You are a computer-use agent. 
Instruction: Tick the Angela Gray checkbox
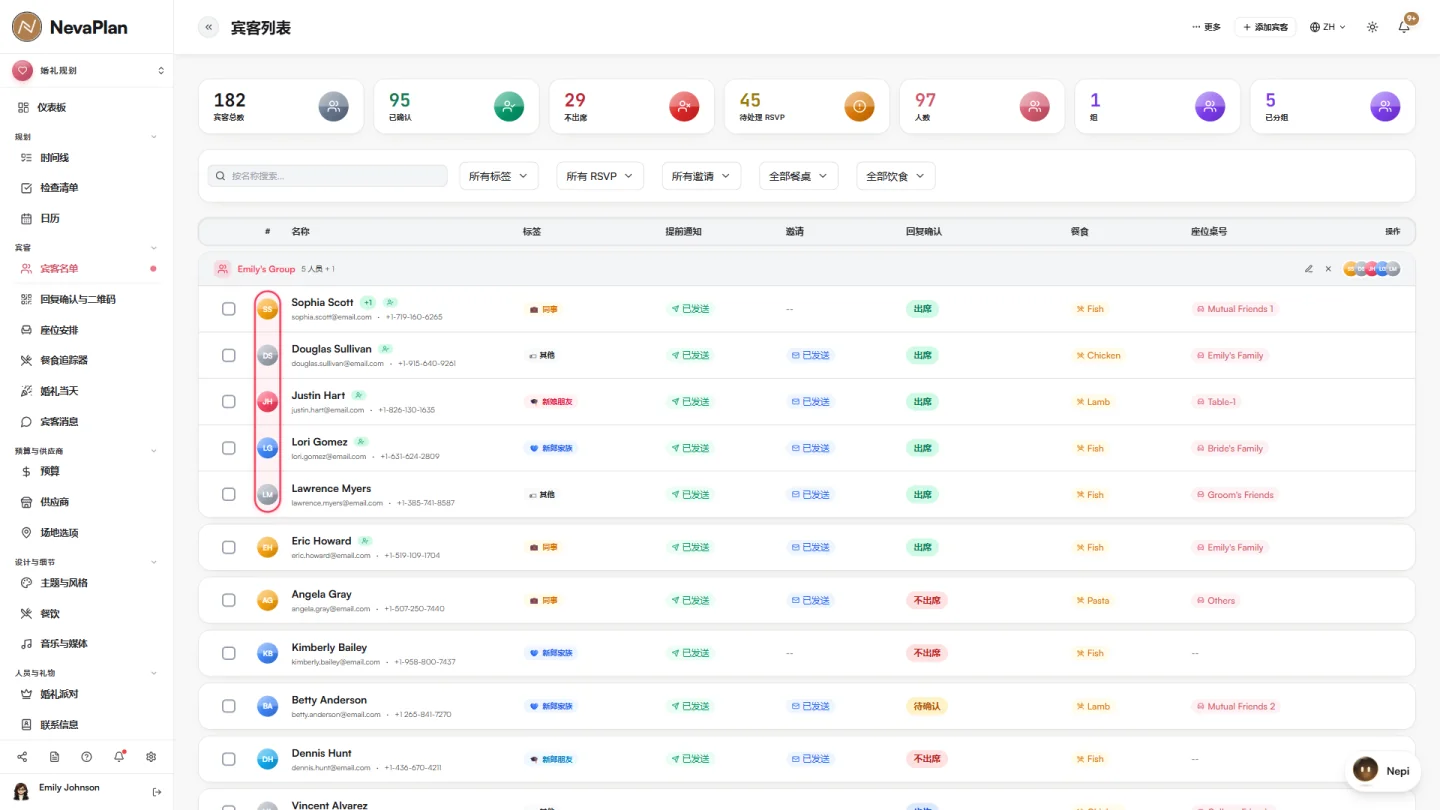pos(229,600)
